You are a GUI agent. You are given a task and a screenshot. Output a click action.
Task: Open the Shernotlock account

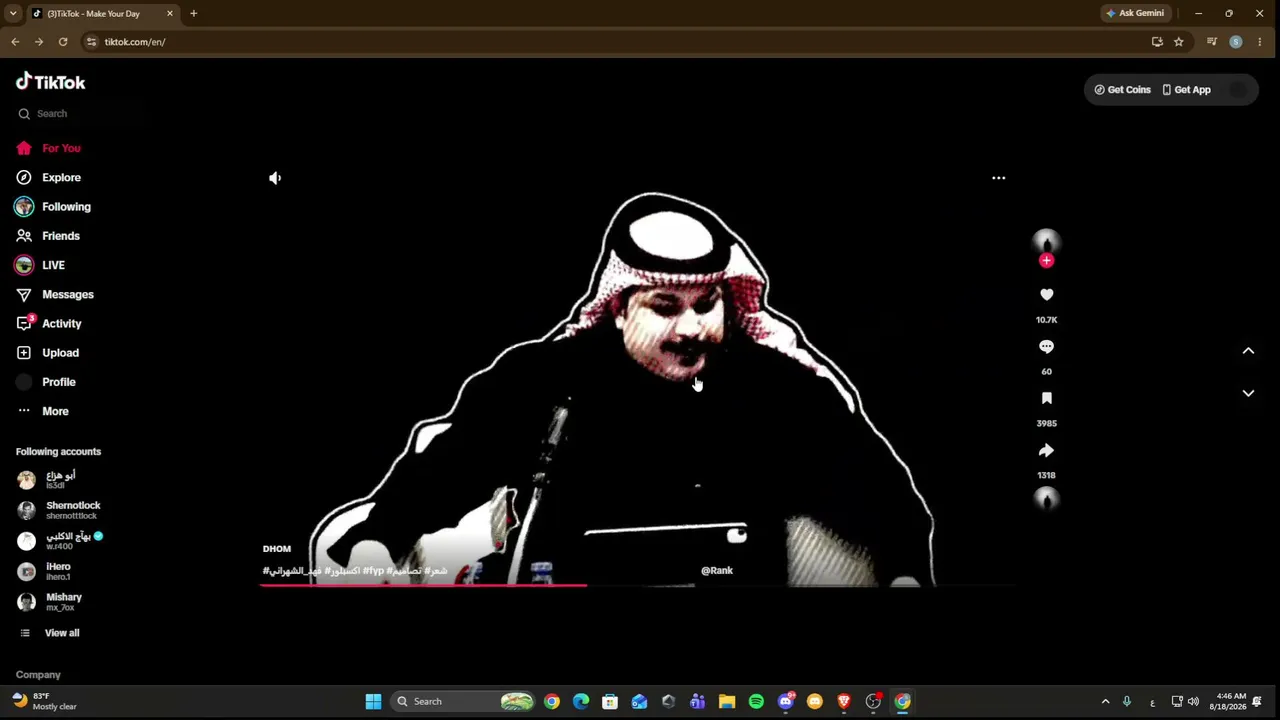coord(59,510)
